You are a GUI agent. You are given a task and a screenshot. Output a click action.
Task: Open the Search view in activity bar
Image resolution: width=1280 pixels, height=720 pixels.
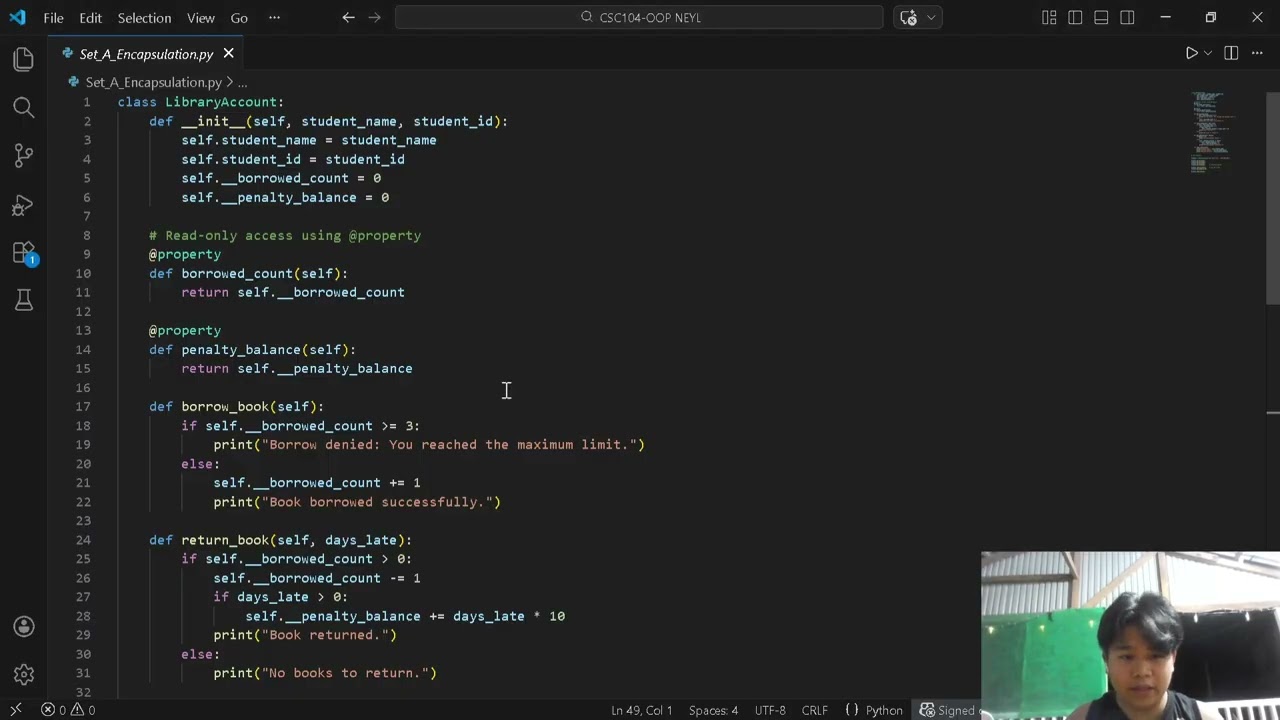pyautogui.click(x=24, y=107)
